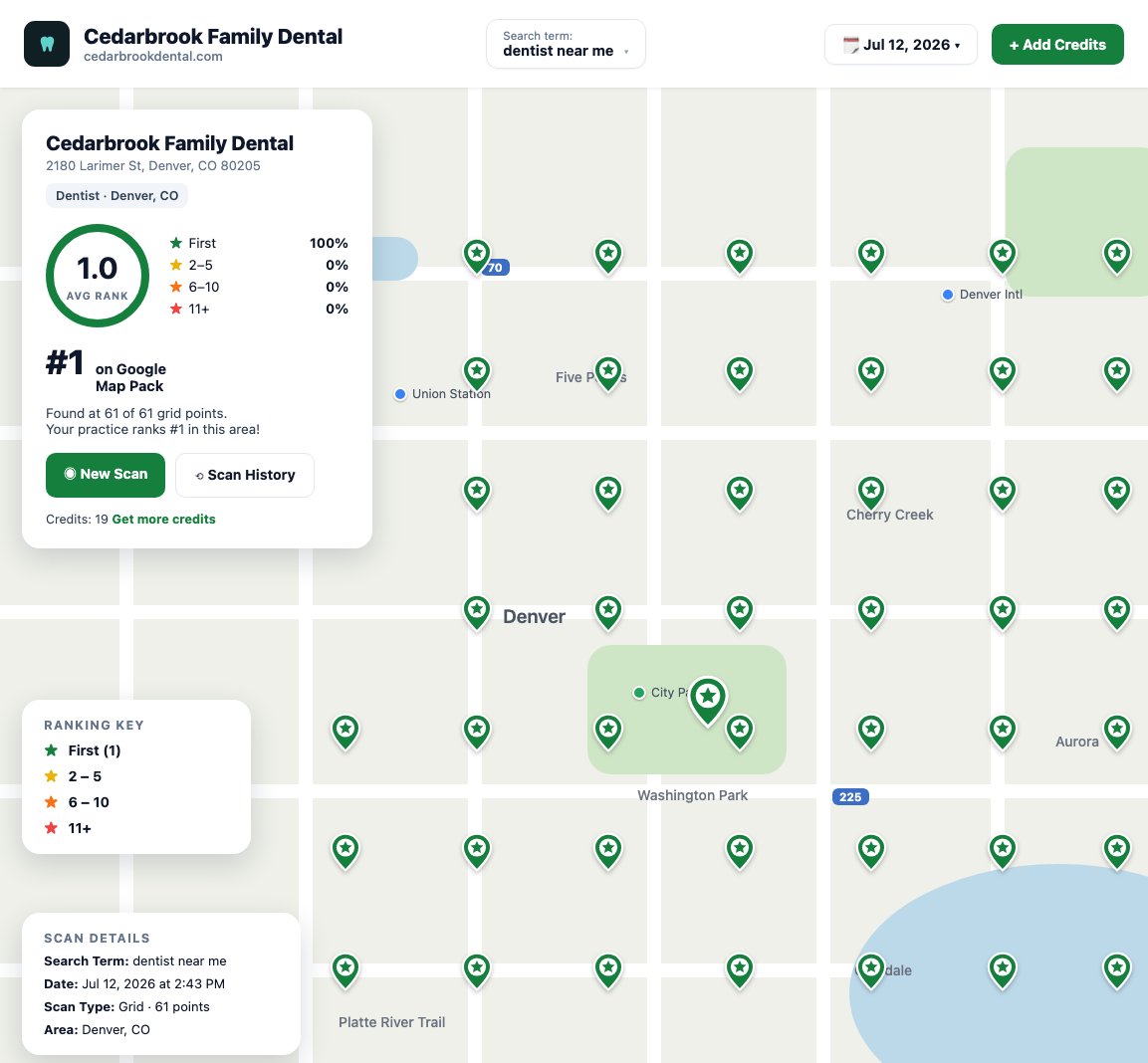1148x1063 pixels.
Task: Click the 225 highway badge
Action: pyautogui.click(x=850, y=796)
